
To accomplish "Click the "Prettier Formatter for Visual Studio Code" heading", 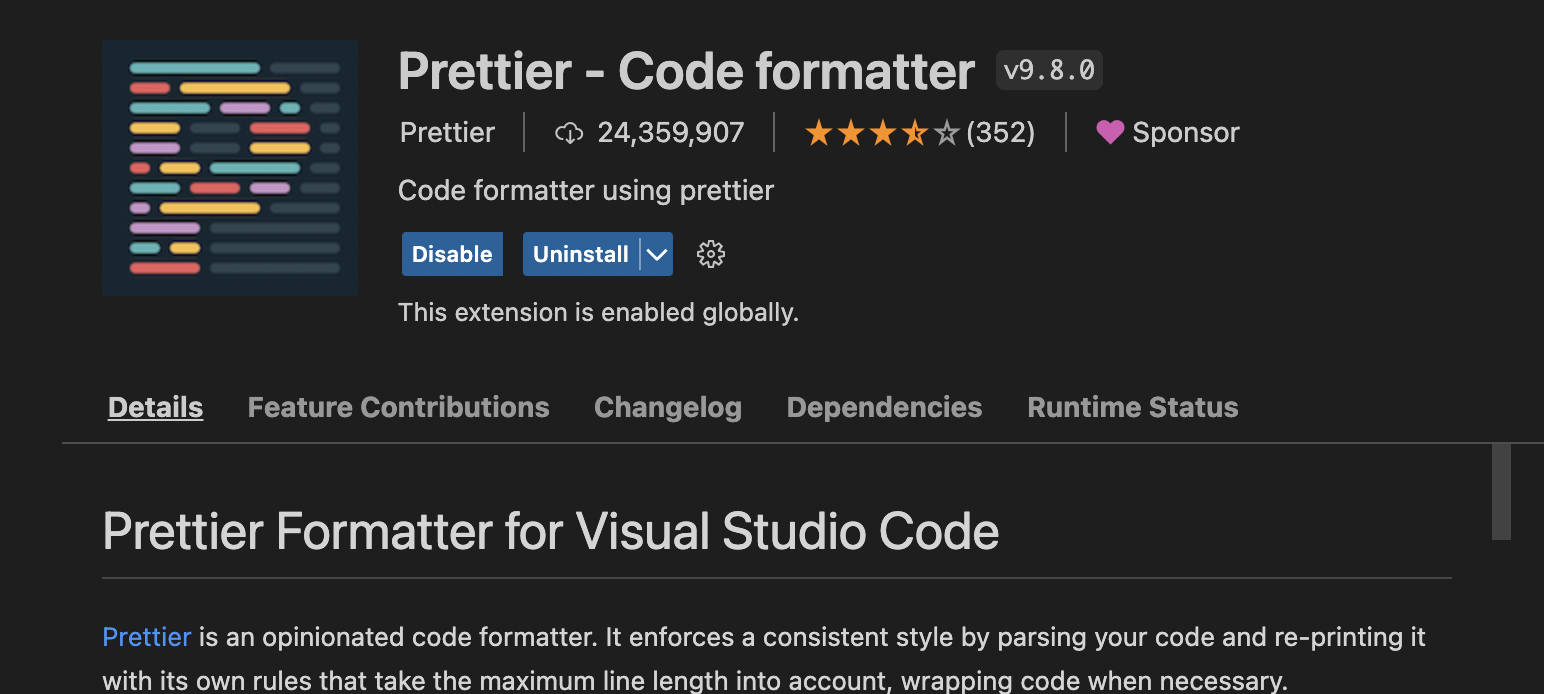I will [550, 531].
